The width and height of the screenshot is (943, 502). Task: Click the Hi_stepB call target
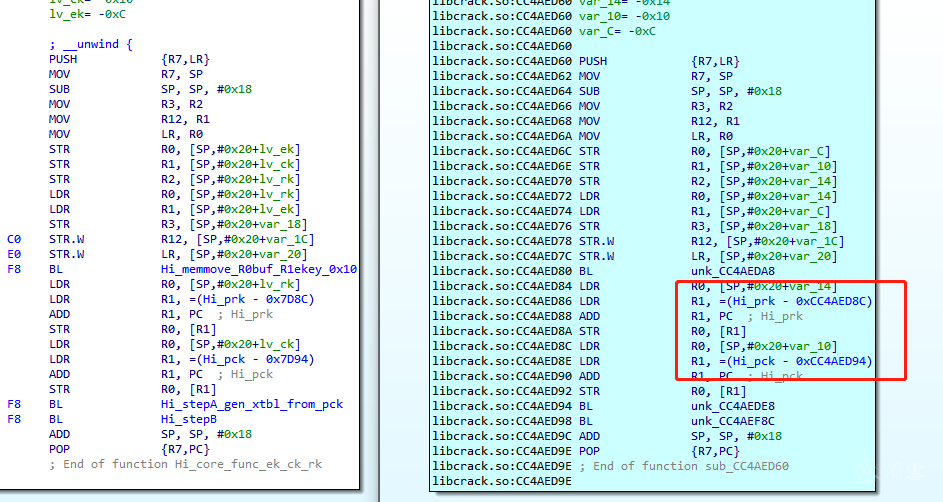[189, 420]
